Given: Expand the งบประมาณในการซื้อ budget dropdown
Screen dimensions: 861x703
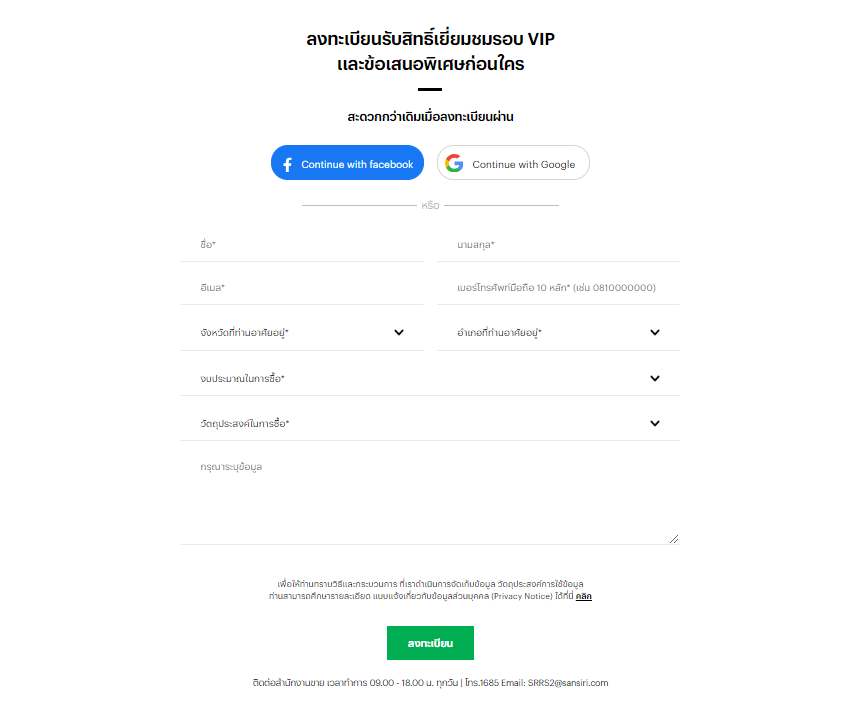Looking at the screenshot, I should pyautogui.click(x=430, y=378).
